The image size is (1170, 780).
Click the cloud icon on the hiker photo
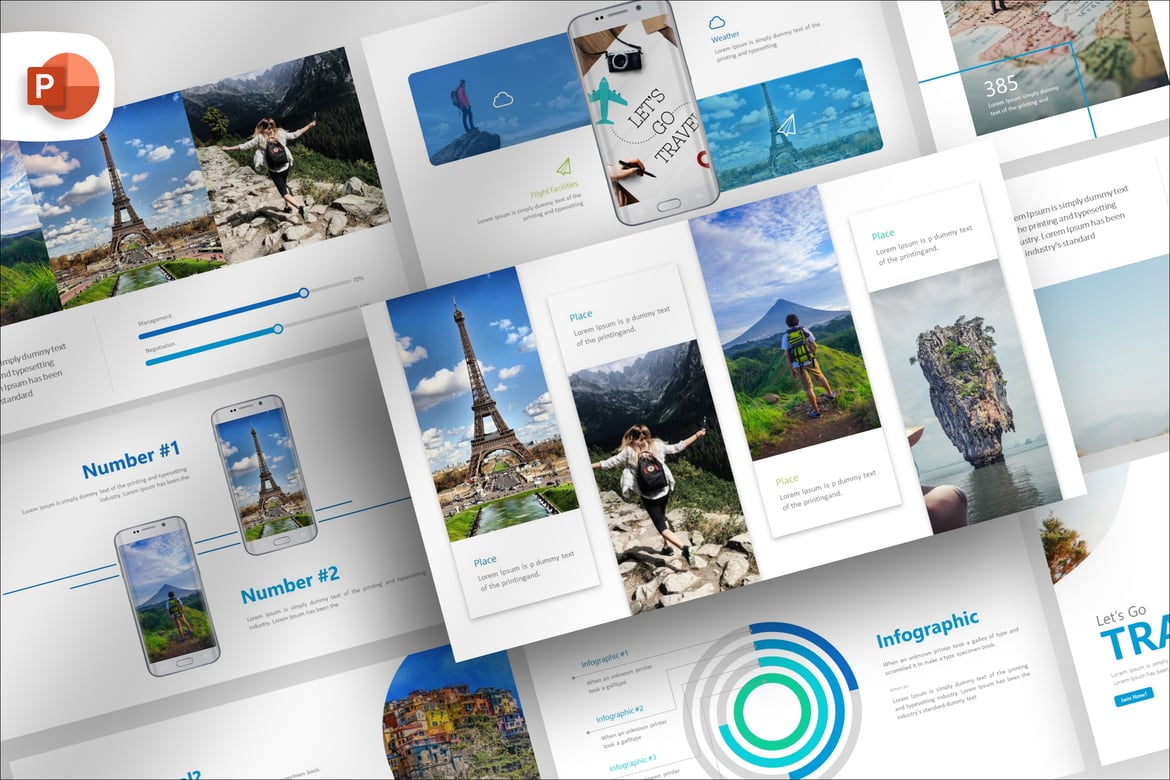[503, 99]
